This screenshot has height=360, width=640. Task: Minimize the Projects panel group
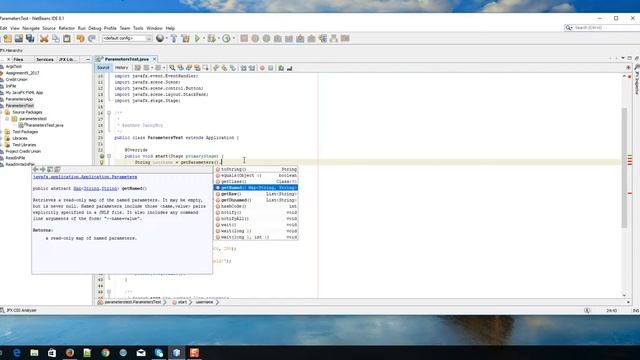88,60
